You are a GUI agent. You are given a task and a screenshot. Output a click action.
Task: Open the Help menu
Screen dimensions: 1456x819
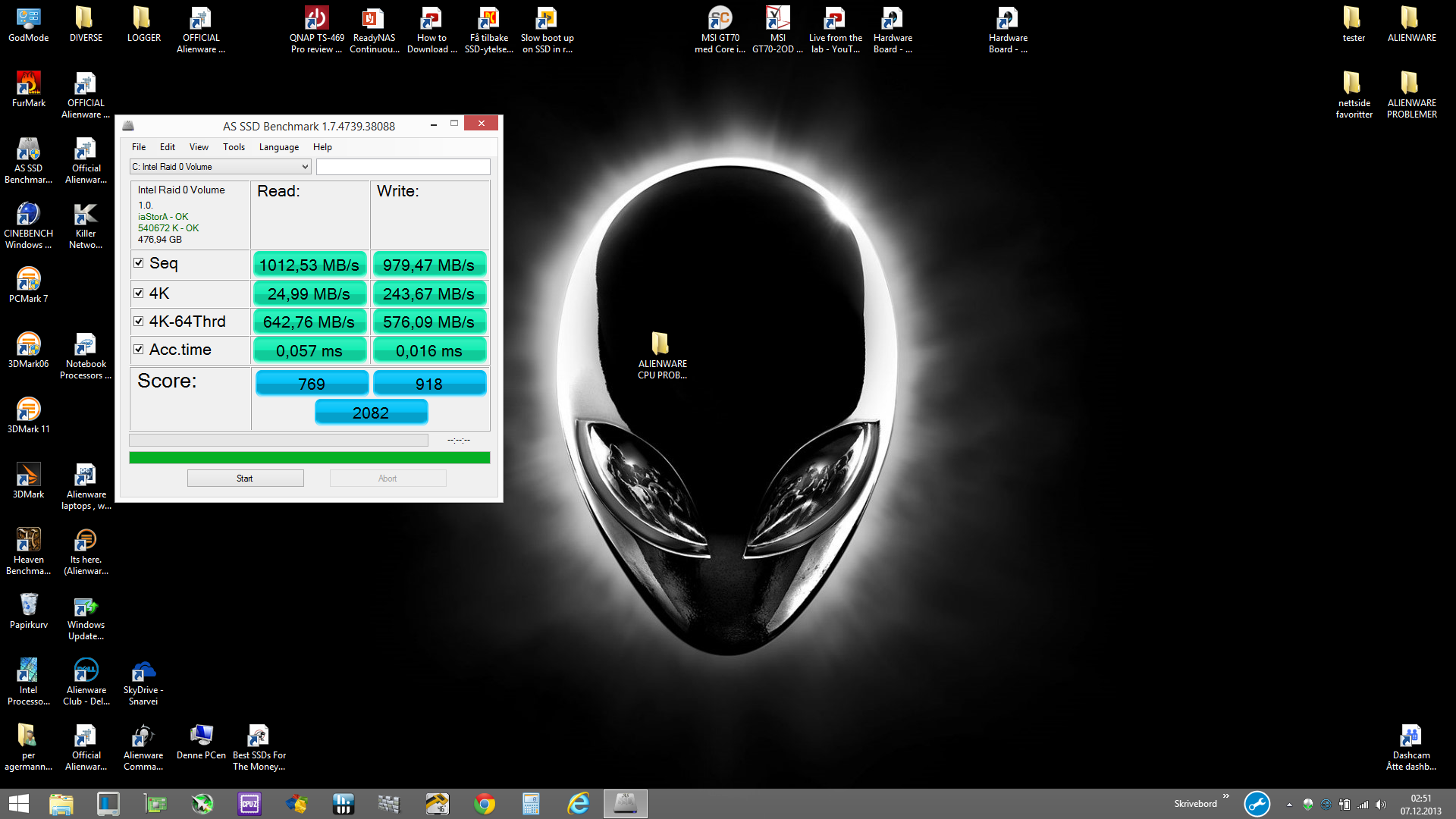tap(322, 147)
